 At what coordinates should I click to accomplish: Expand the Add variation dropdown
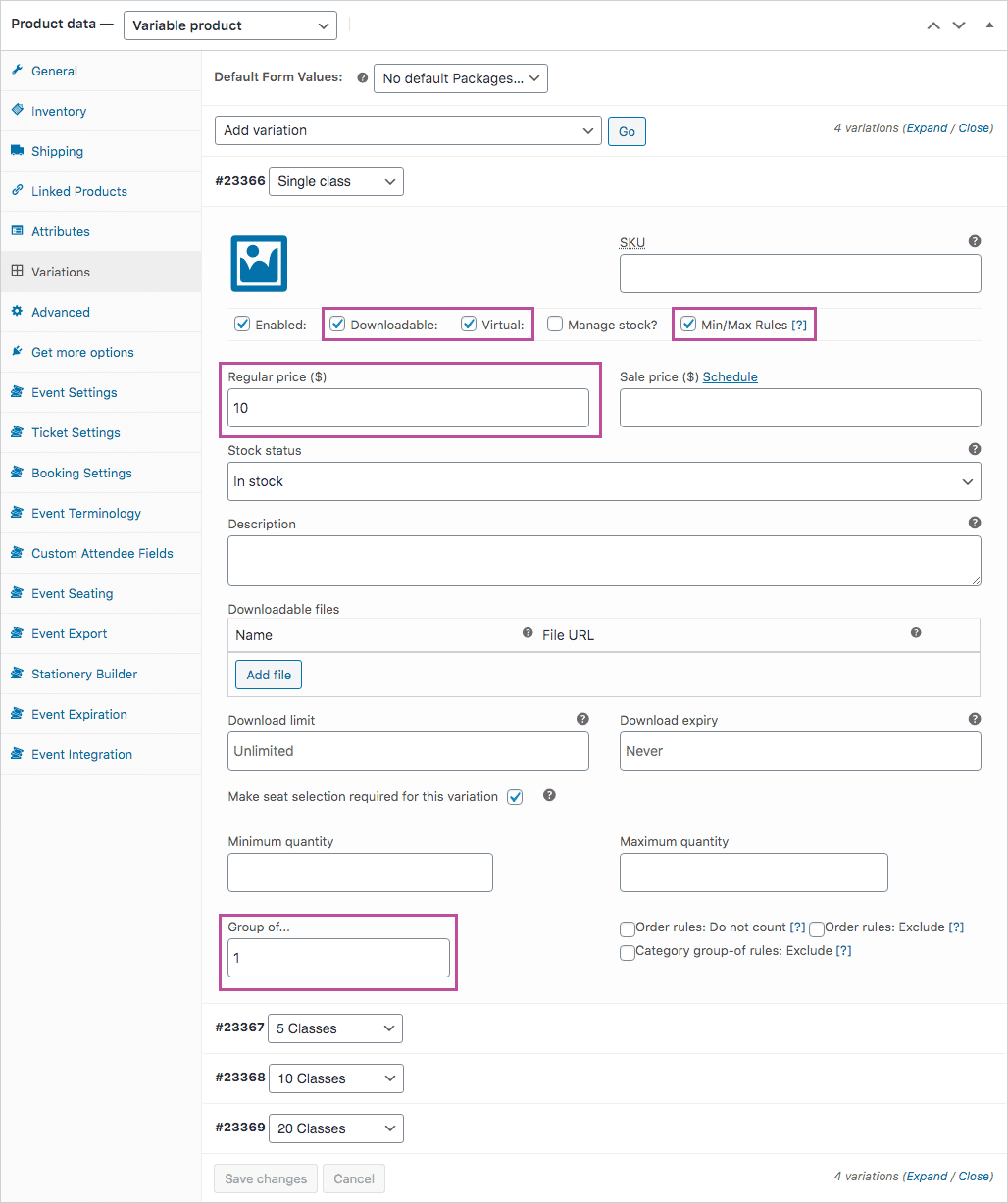pos(408,130)
